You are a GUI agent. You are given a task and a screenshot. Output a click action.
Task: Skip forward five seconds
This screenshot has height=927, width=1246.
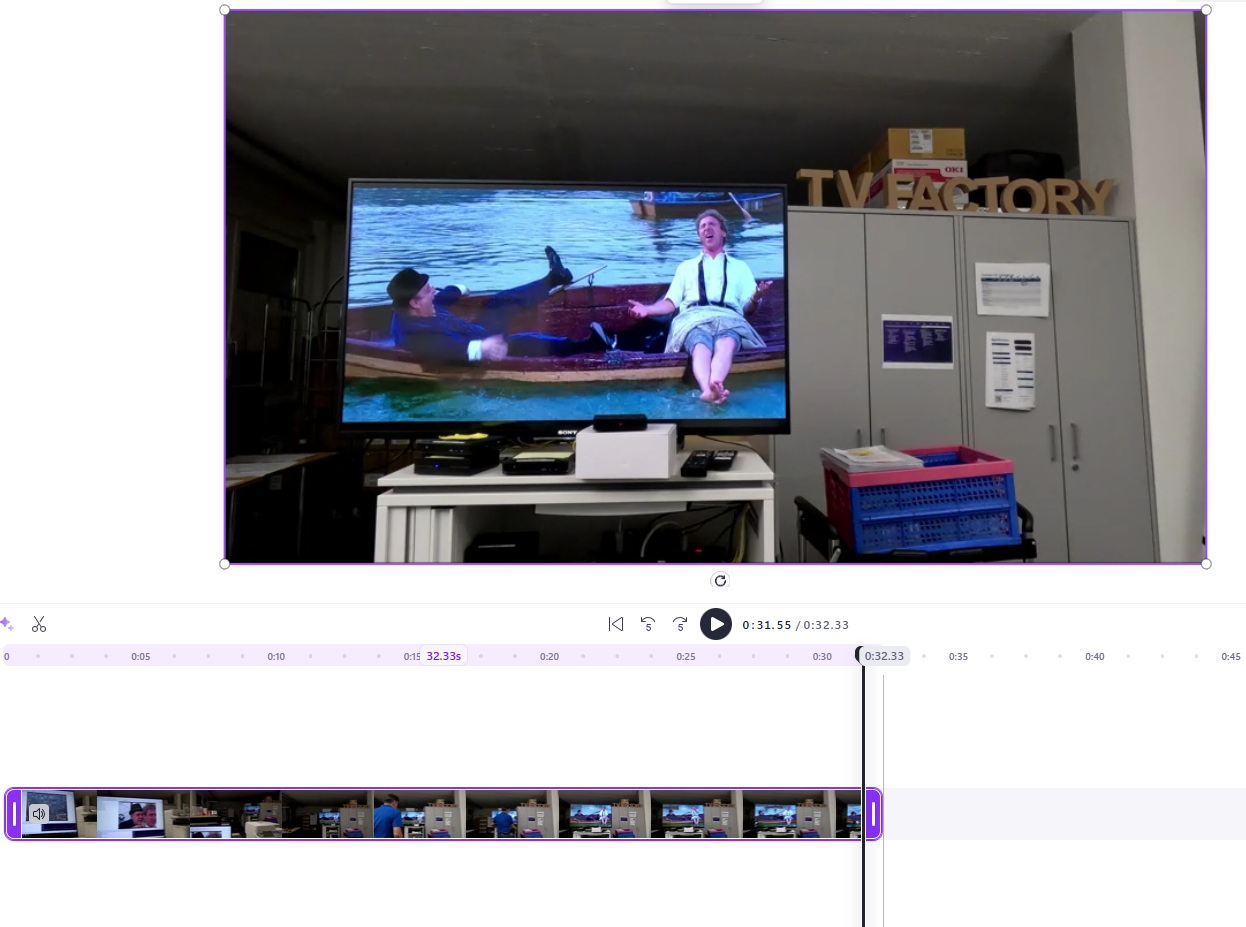[x=680, y=624]
